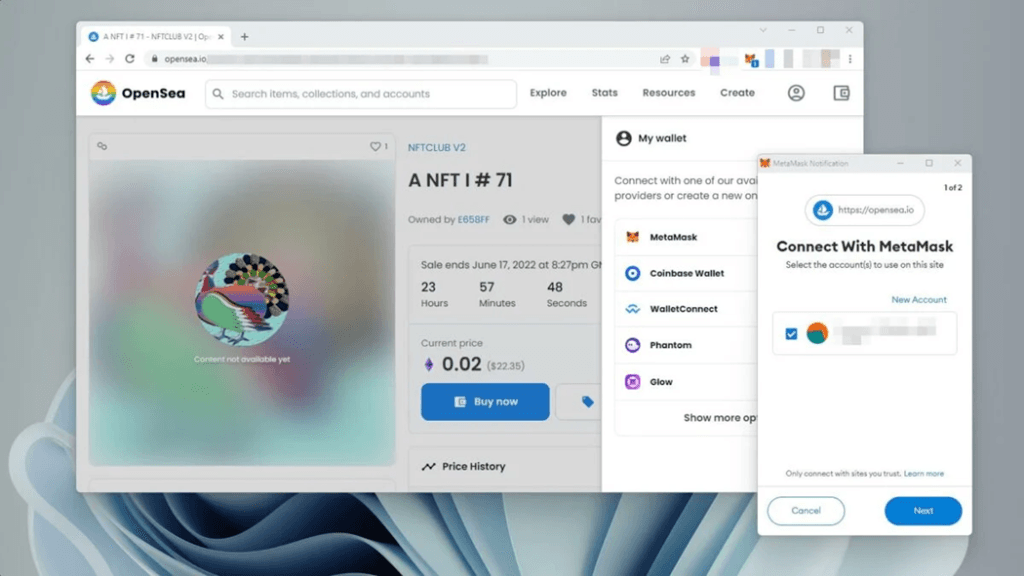Open the MetaMask fox extension icon
1024x576 pixels.
[751, 59]
